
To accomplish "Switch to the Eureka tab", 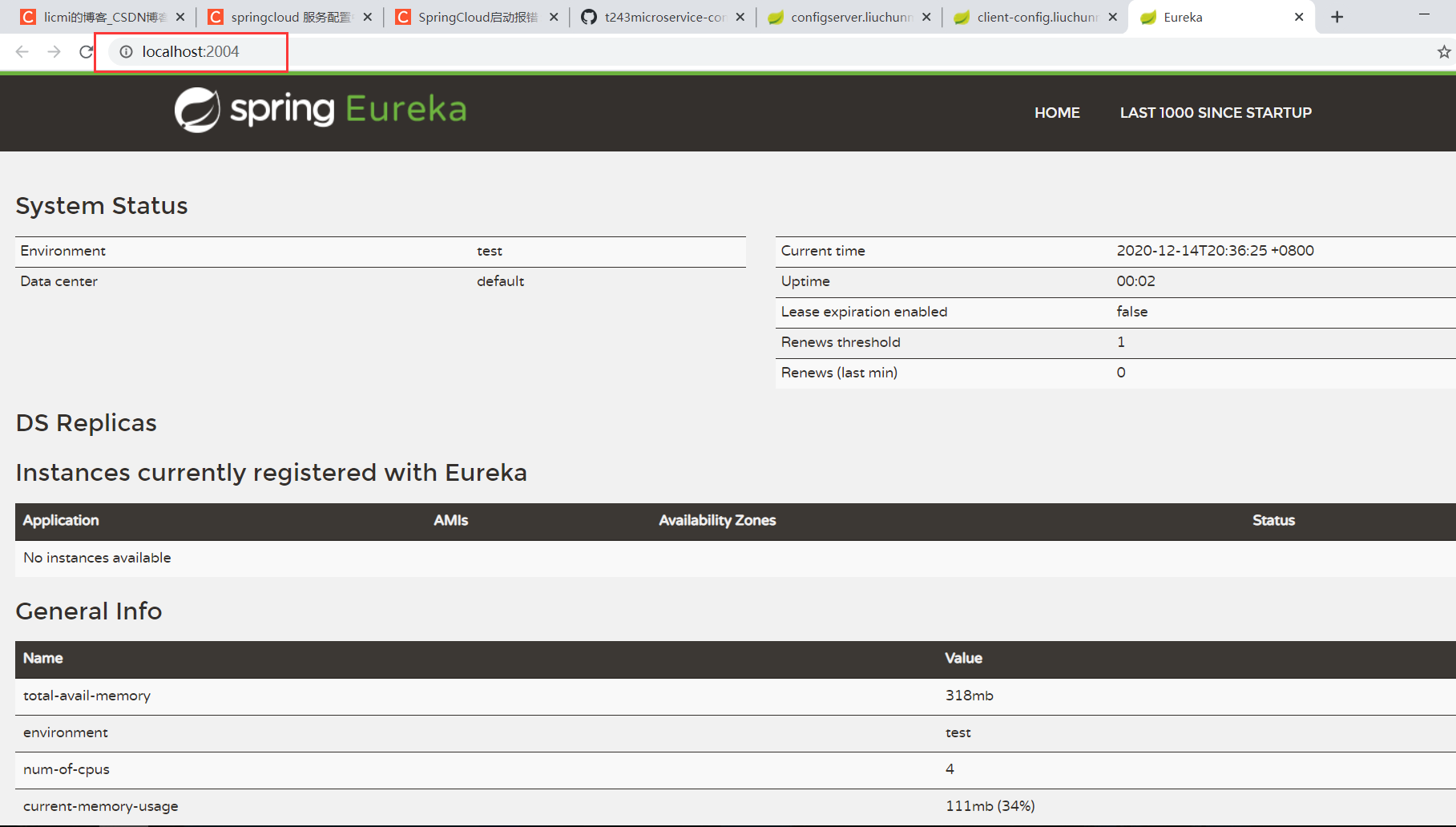I will (1194, 16).
